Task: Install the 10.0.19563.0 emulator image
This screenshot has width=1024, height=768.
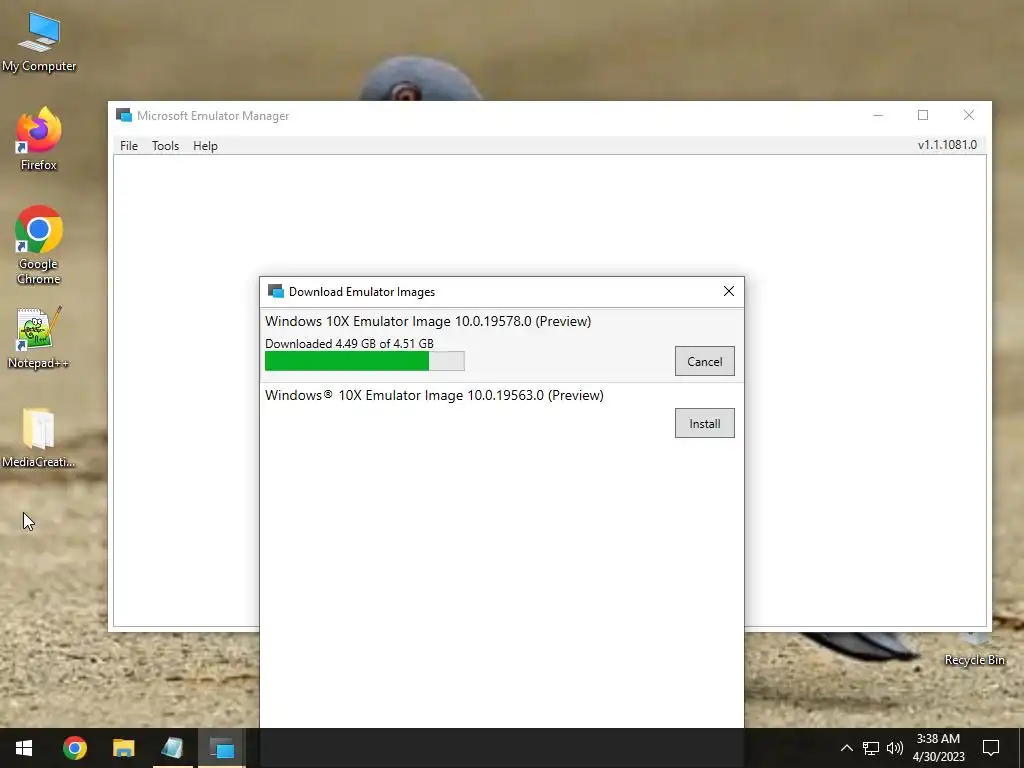Action: [x=705, y=423]
